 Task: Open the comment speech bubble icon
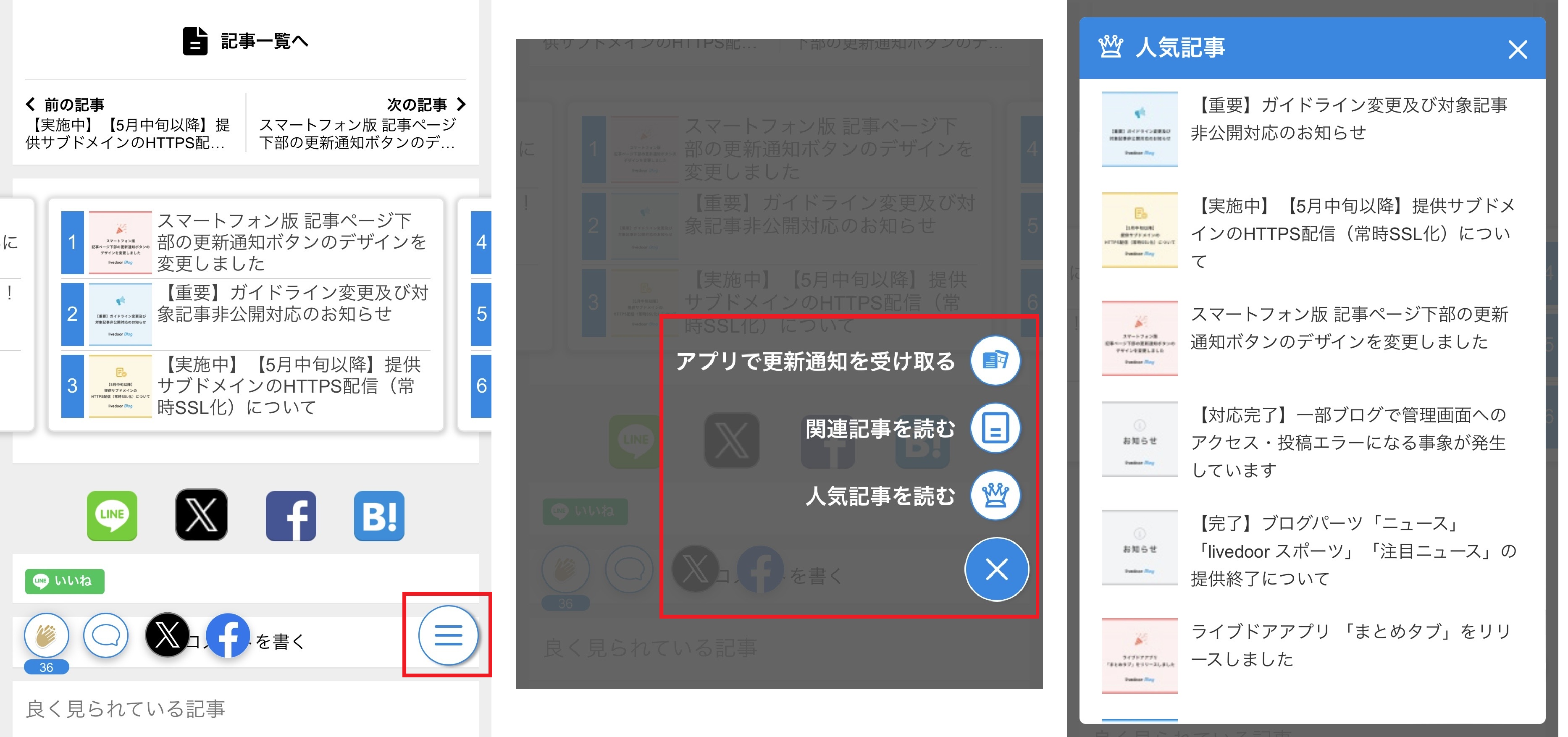click(x=106, y=635)
